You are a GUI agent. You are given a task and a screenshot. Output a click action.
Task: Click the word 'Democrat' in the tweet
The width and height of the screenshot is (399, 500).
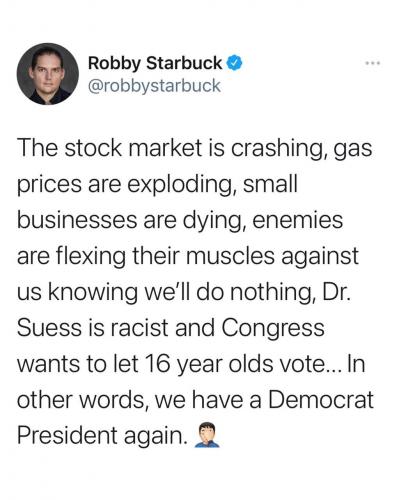[x=321, y=399]
